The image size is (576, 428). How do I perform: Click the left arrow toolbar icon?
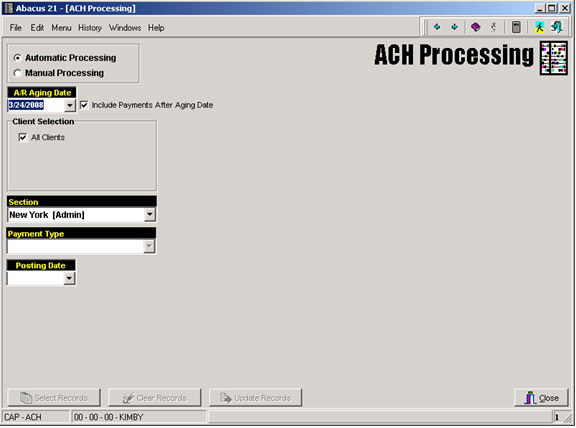[x=437, y=27]
